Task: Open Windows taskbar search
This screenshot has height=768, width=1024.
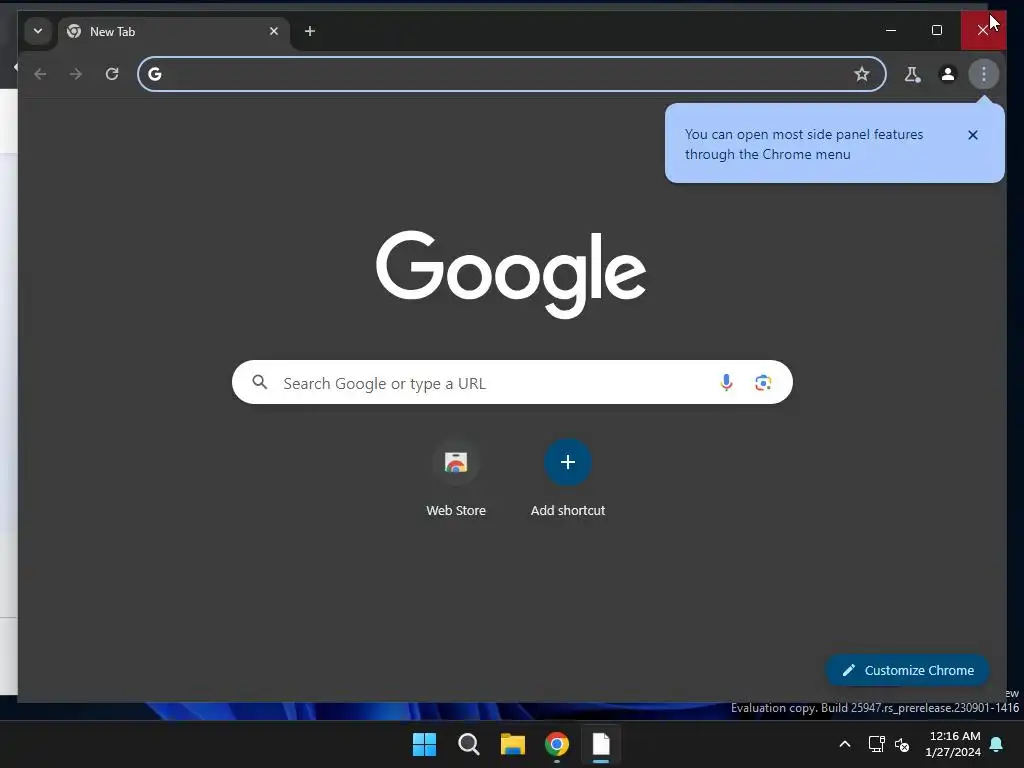Action: tap(468, 744)
